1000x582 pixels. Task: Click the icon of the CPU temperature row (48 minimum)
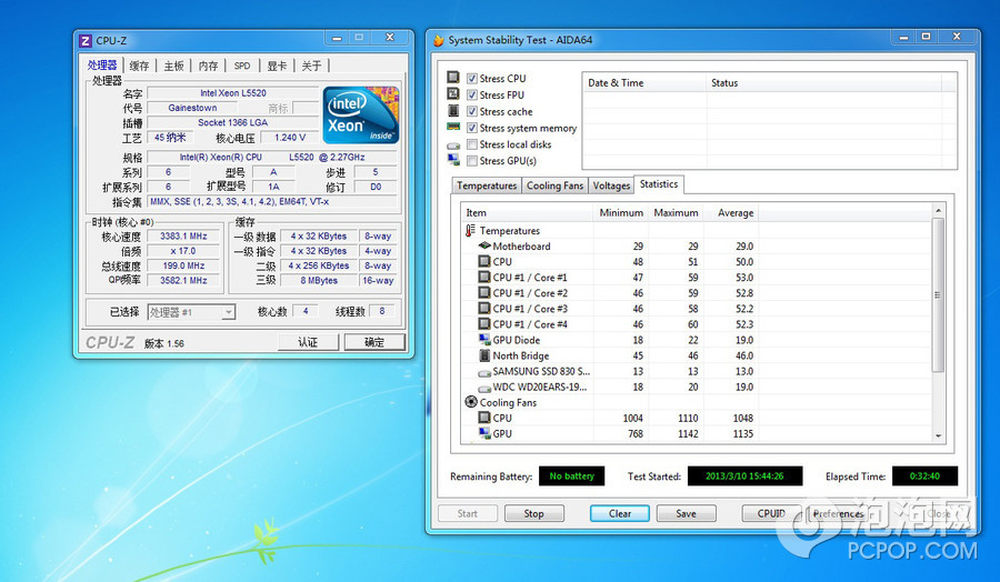(484, 261)
